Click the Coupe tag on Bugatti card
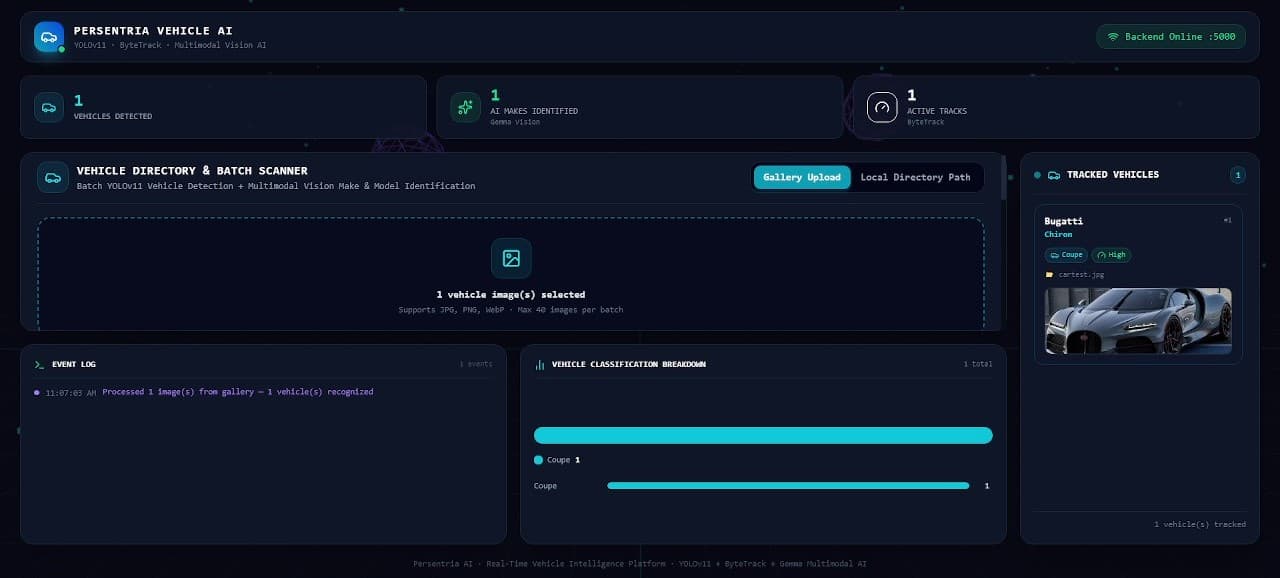1280x578 pixels. click(x=1066, y=255)
